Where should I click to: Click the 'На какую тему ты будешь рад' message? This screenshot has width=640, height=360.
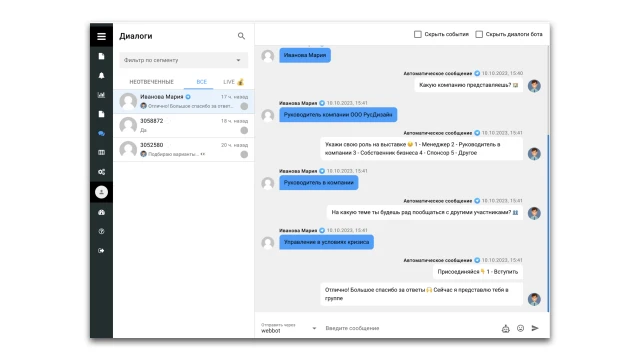coord(424,212)
